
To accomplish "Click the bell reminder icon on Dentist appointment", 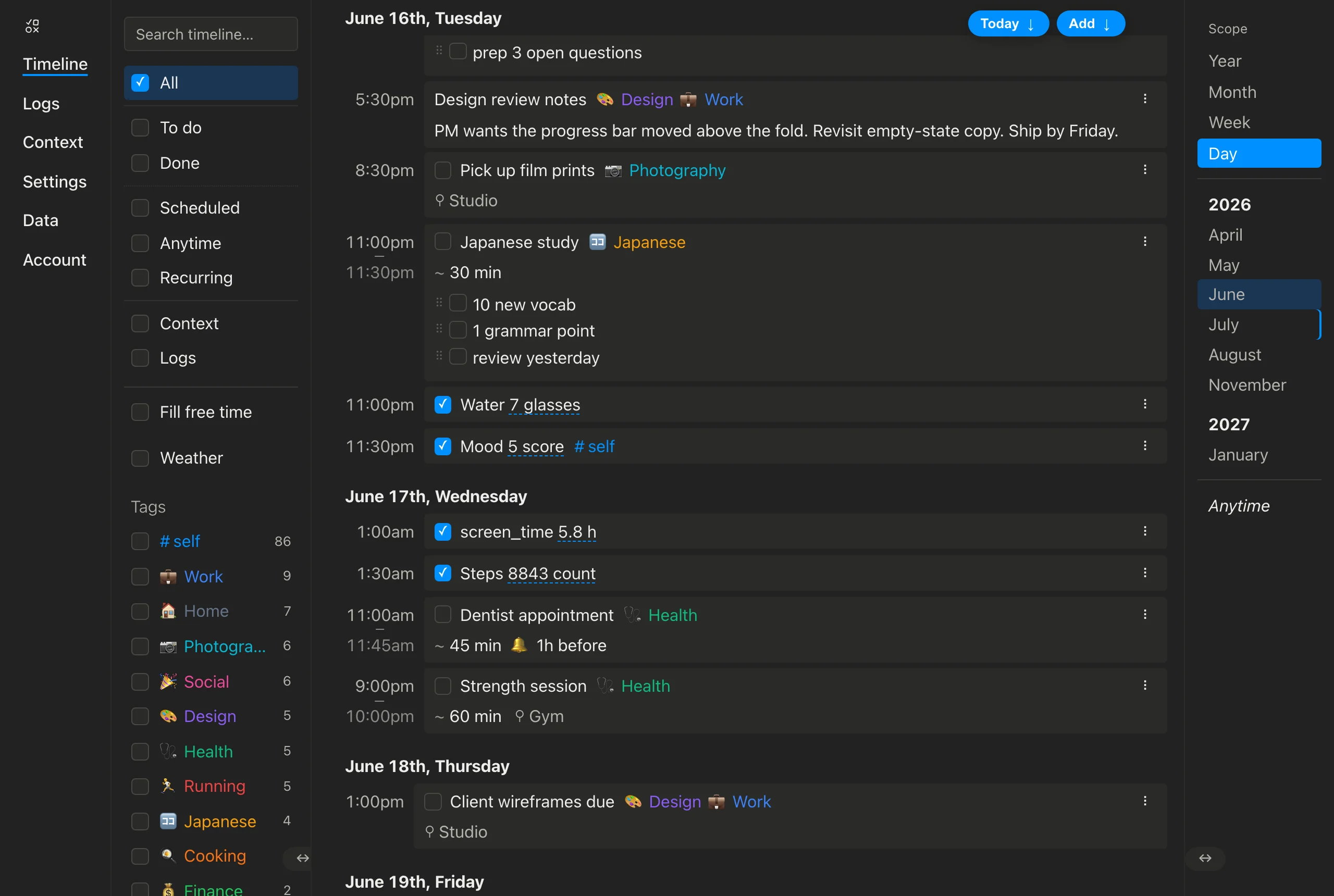I will tap(518, 645).
